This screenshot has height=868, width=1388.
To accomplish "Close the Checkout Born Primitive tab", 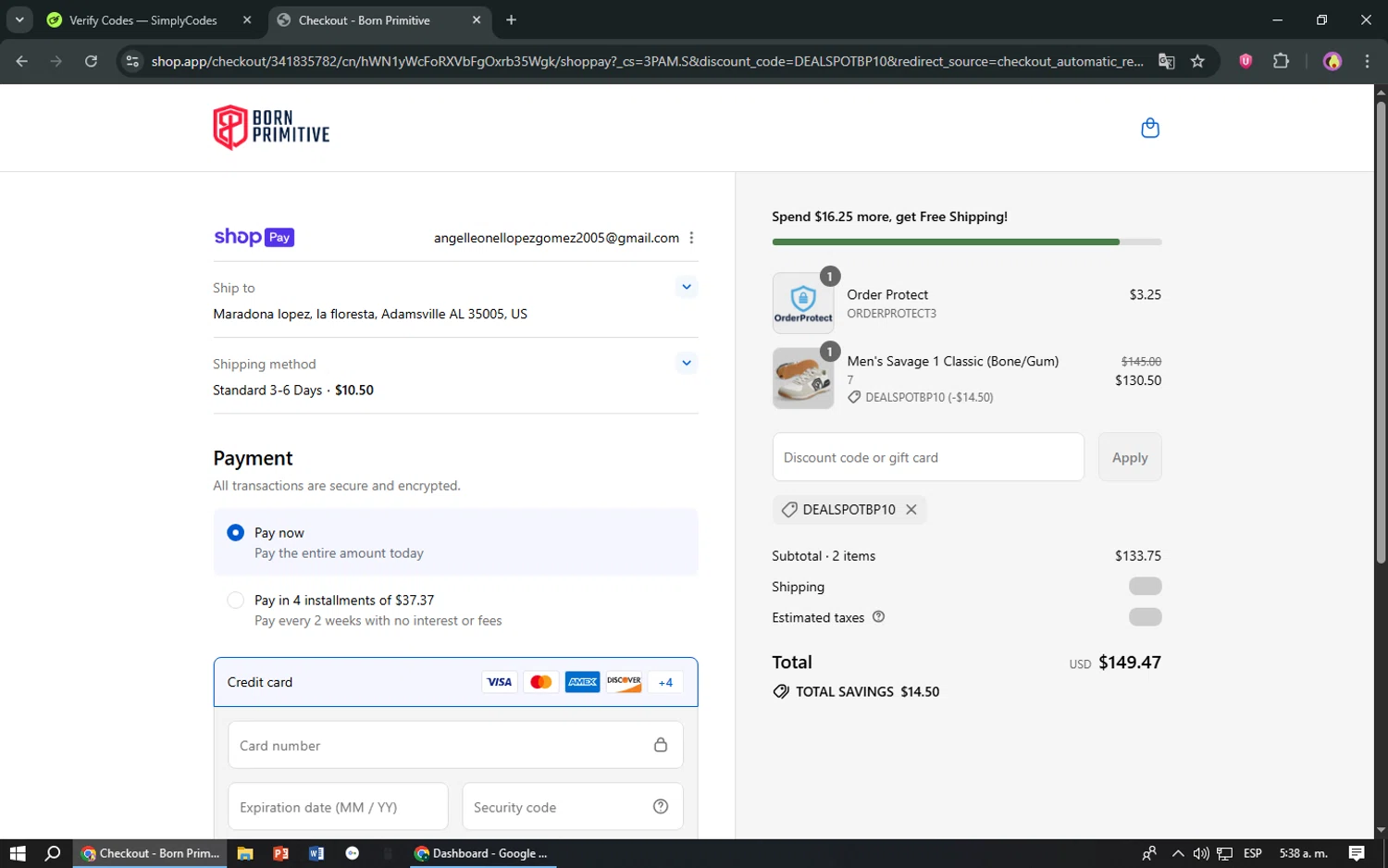I will tap(477, 19).
